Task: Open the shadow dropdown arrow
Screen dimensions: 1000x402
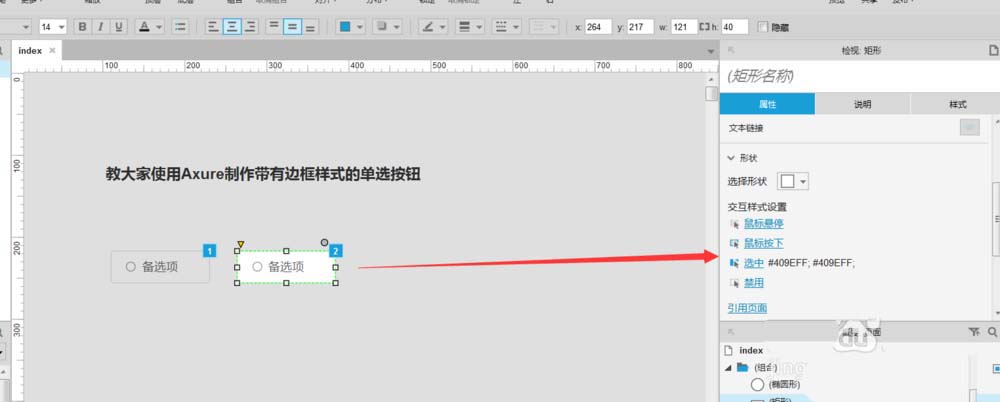Action: point(397,27)
